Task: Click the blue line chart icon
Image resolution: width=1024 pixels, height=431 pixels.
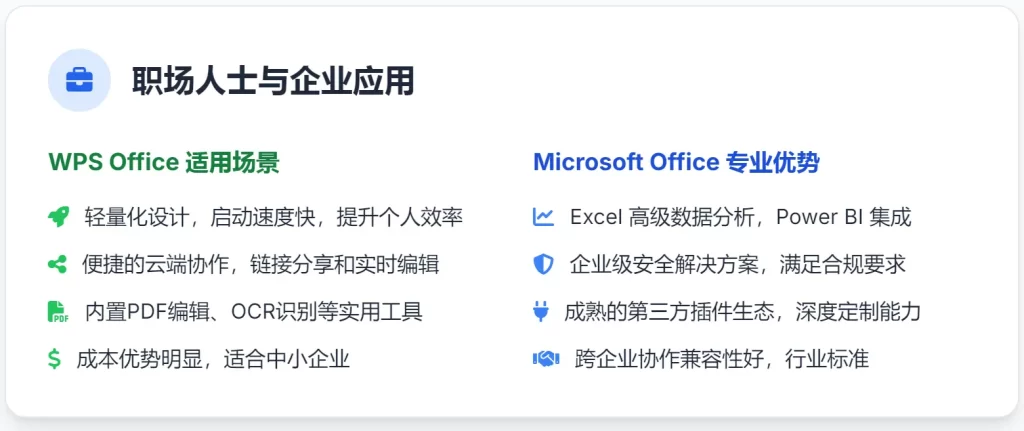Action: (x=543, y=217)
